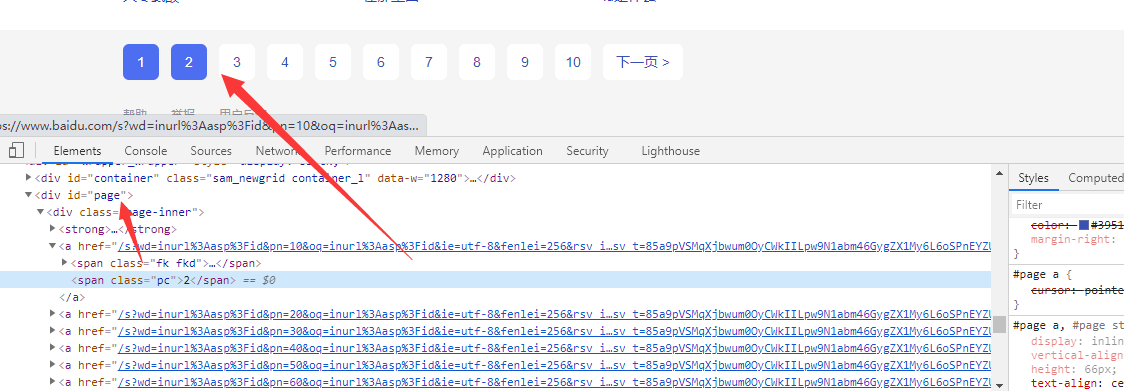Select the span class="pc" highlighted row
Screen dimensions: 1124x391
click(x=495, y=280)
